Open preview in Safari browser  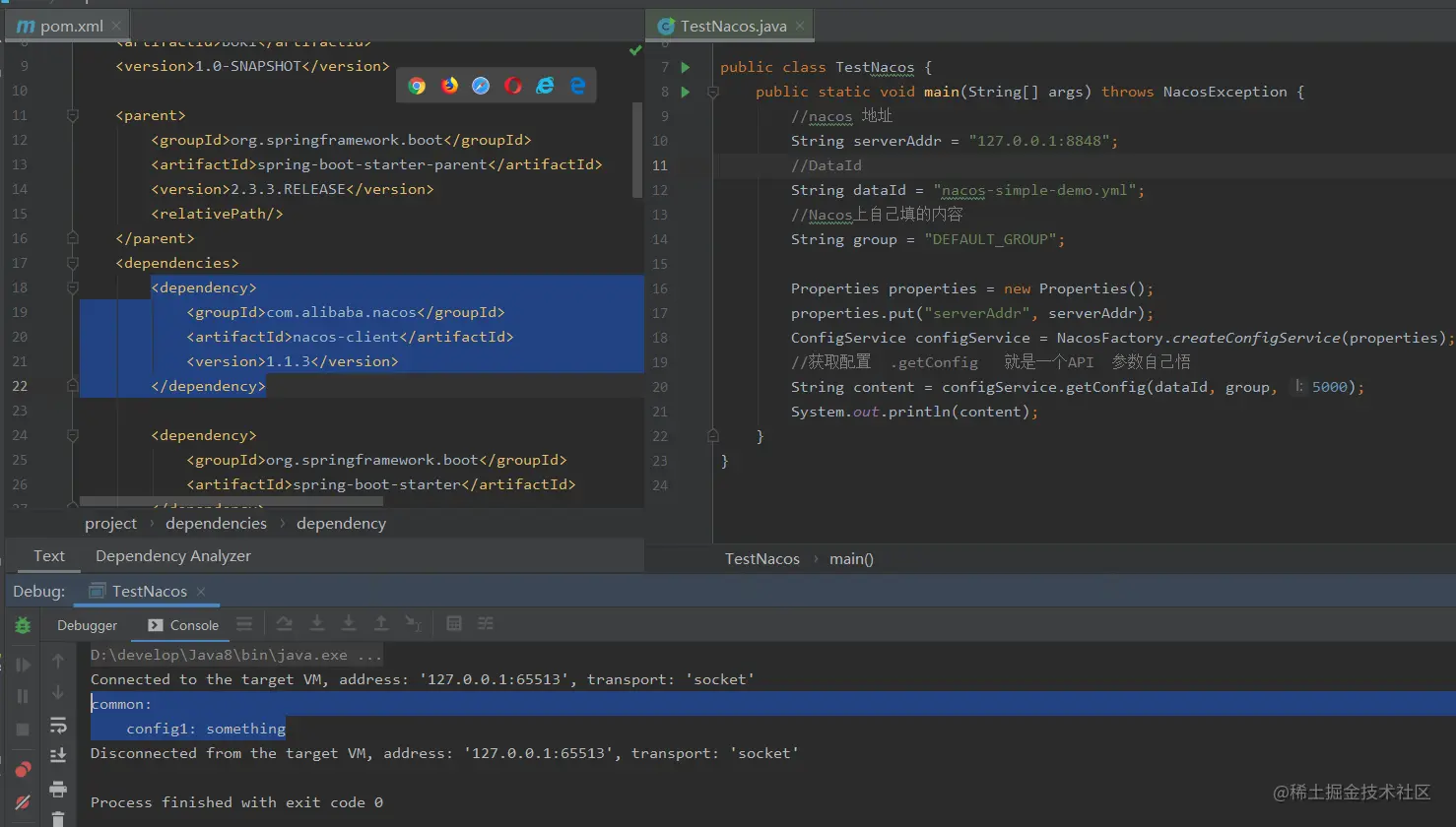pyautogui.click(x=481, y=86)
